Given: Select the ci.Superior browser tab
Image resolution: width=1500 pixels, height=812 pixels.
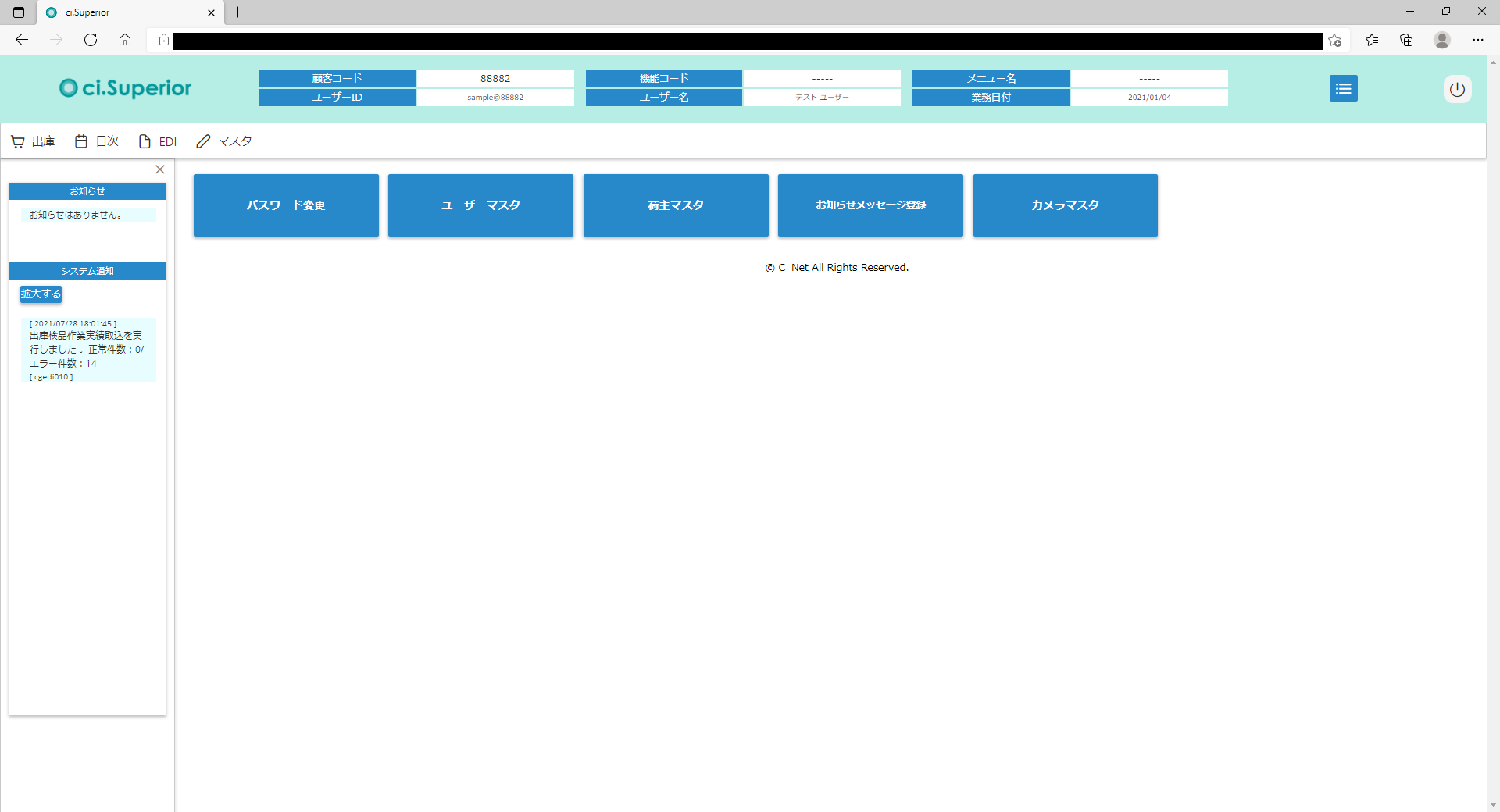Looking at the screenshot, I should click(130, 12).
